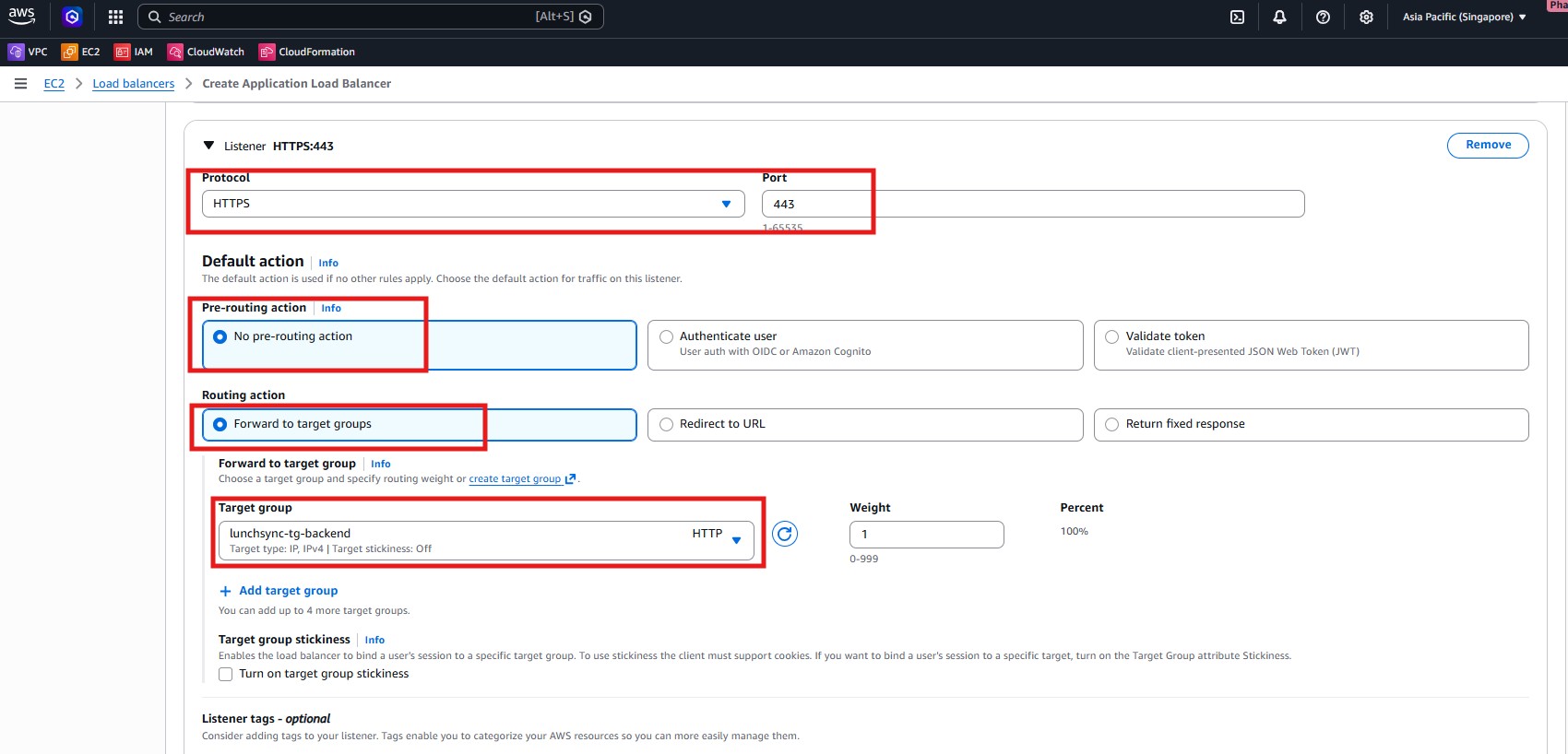This screenshot has height=754, width=1568.
Task: Open the Protocol HTTPS dropdown
Action: click(x=472, y=204)
